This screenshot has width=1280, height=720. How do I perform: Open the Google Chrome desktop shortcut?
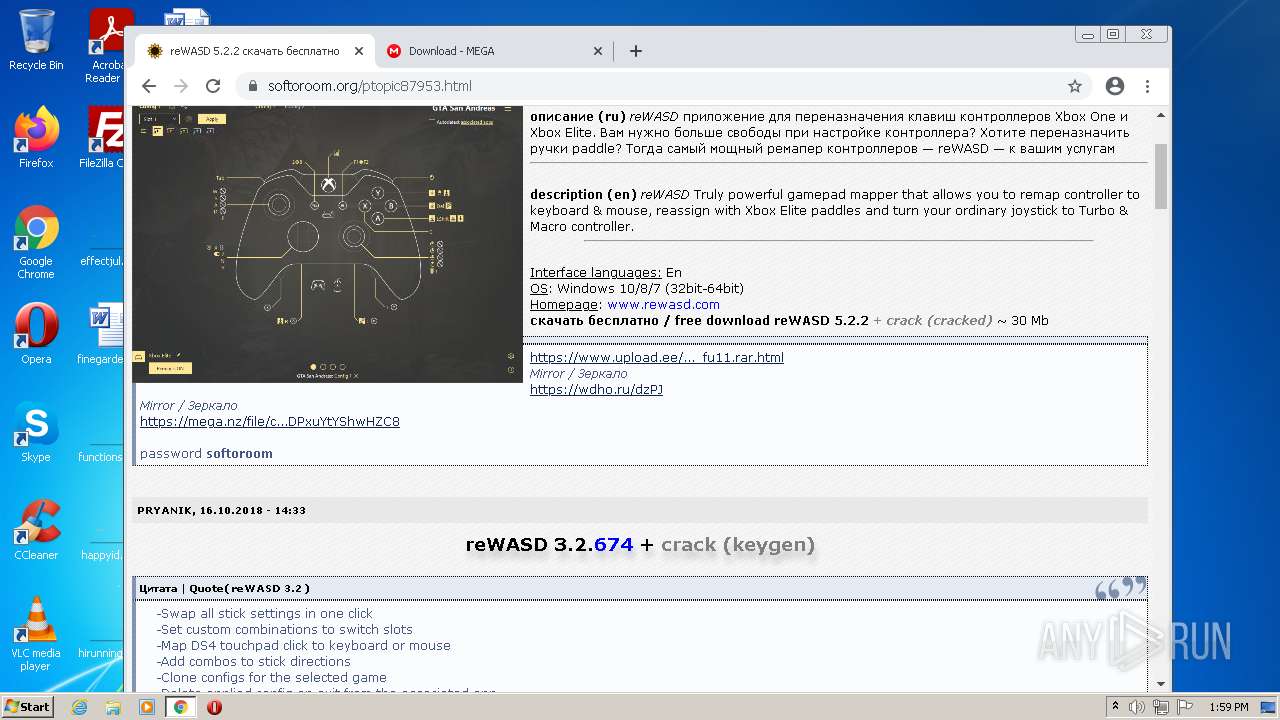pos(36,242)
